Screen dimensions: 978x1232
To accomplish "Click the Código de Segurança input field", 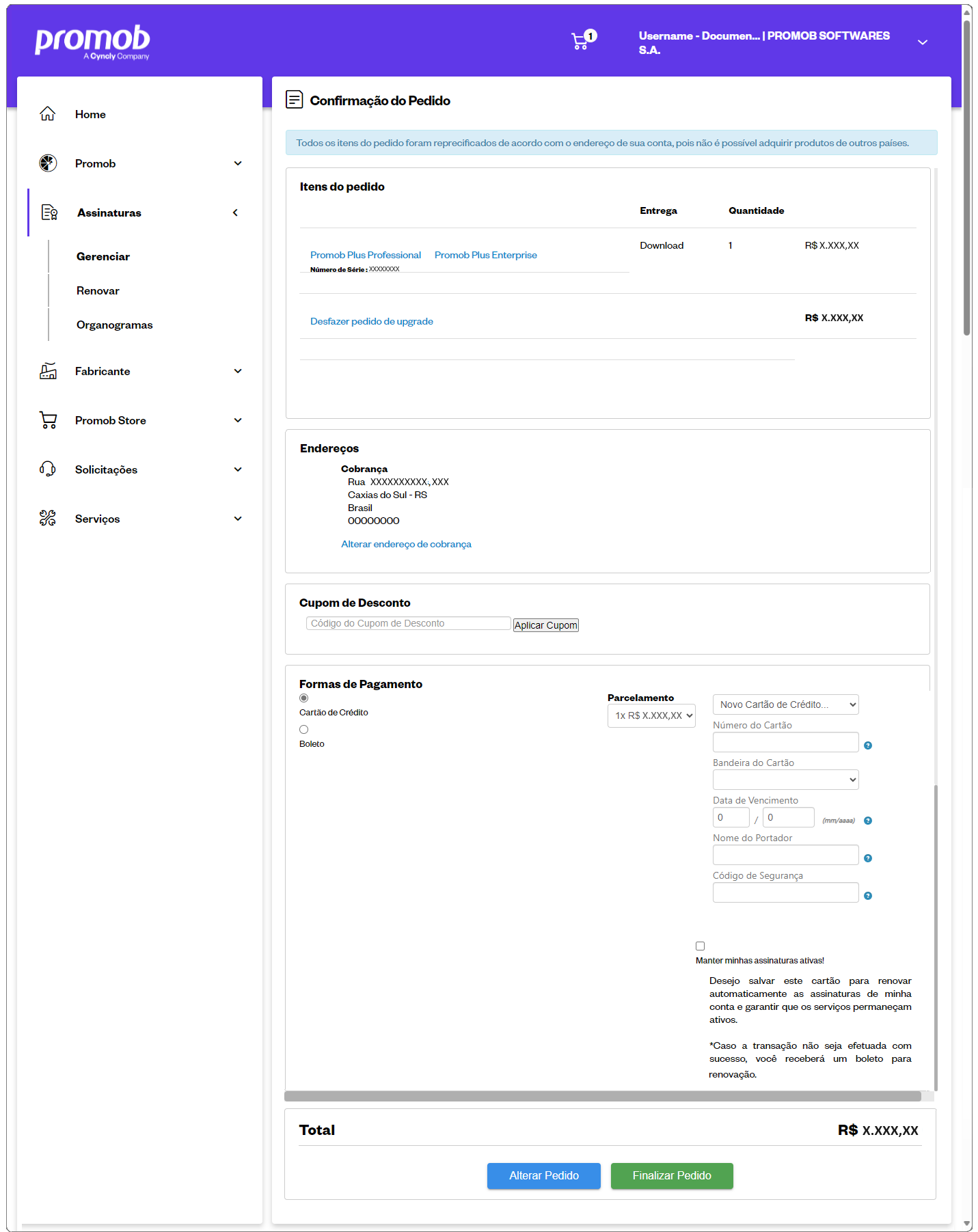I will pos(786,892).
